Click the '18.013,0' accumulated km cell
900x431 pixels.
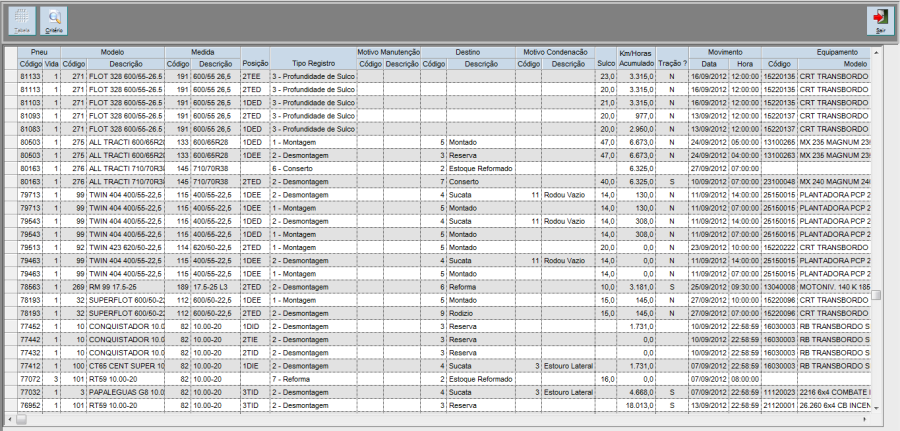(x=636, y=406)
